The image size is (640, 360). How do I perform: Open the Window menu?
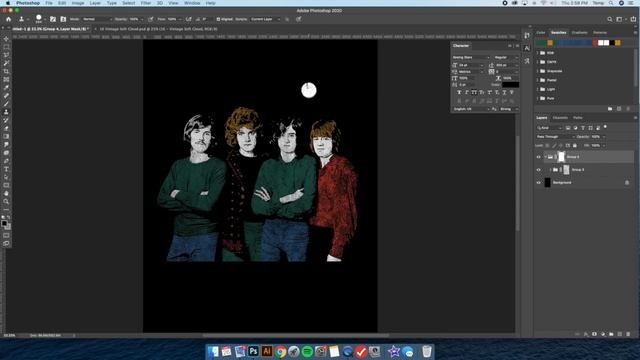192,3
